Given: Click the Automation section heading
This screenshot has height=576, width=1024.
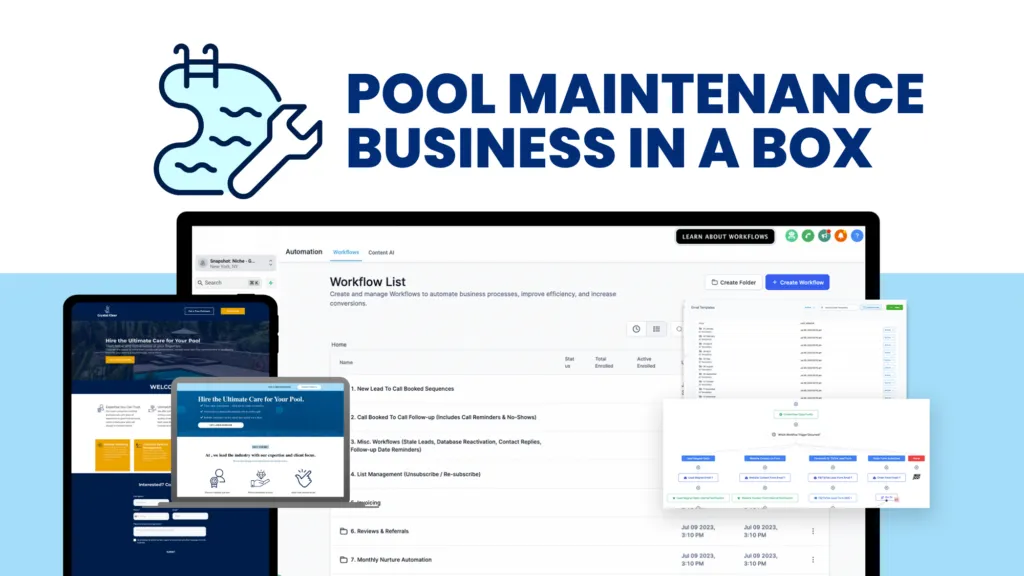Looking at the screenshot, I should [x=304, y=251].
